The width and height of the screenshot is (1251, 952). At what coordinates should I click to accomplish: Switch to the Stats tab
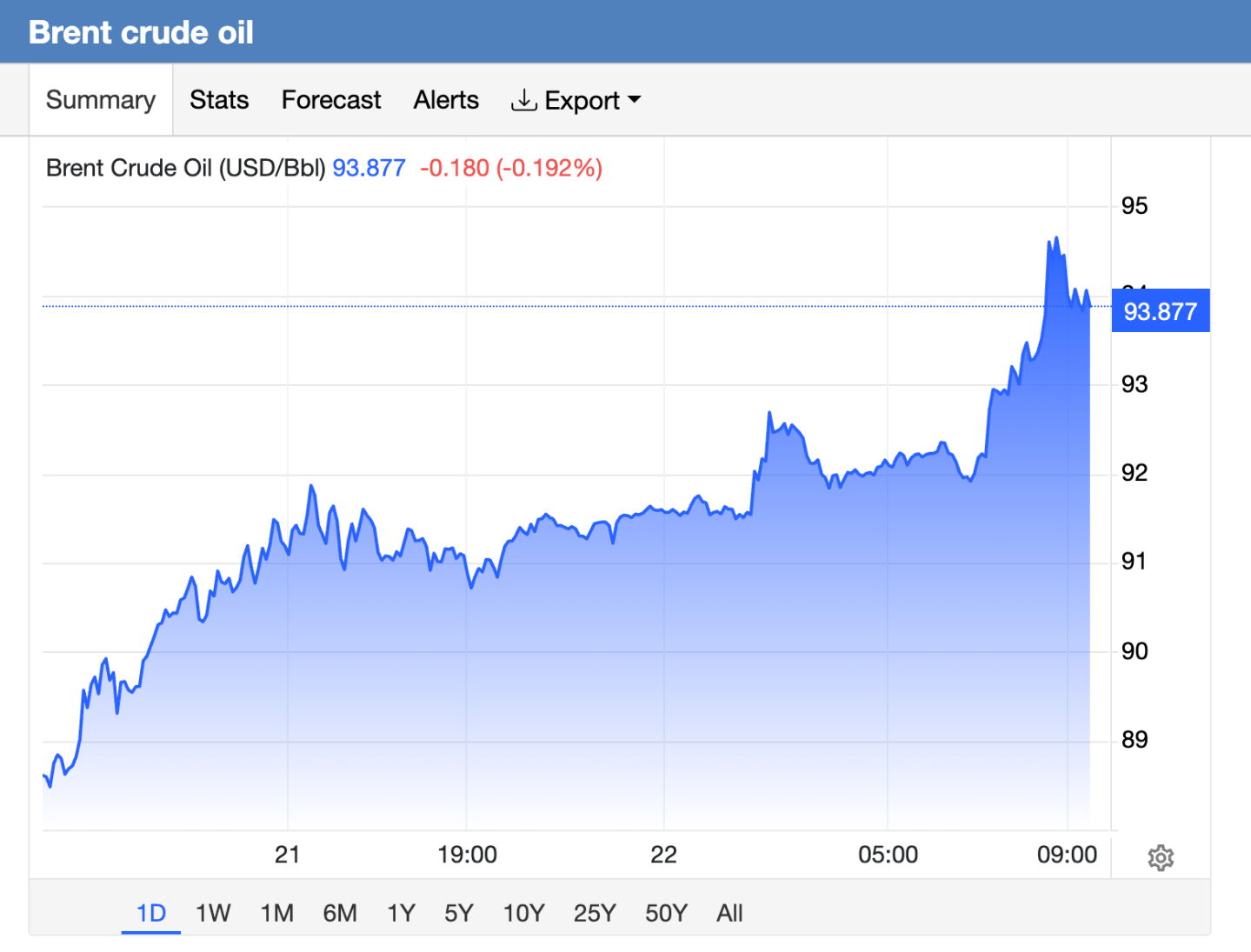(219, 100)
